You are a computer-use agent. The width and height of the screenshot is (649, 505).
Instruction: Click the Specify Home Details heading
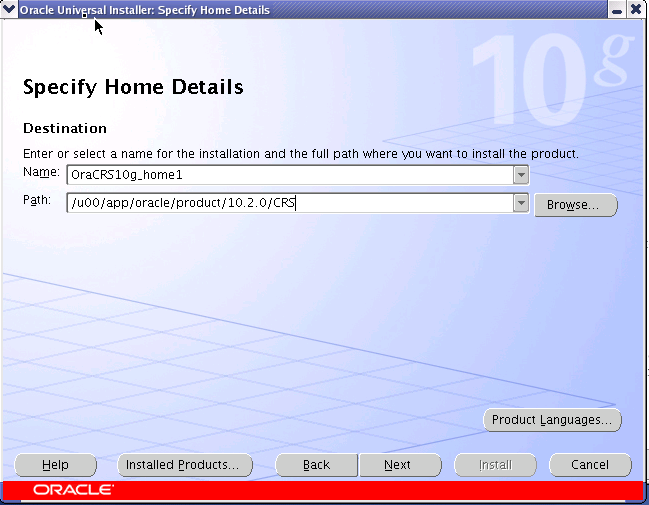point(133,87)
